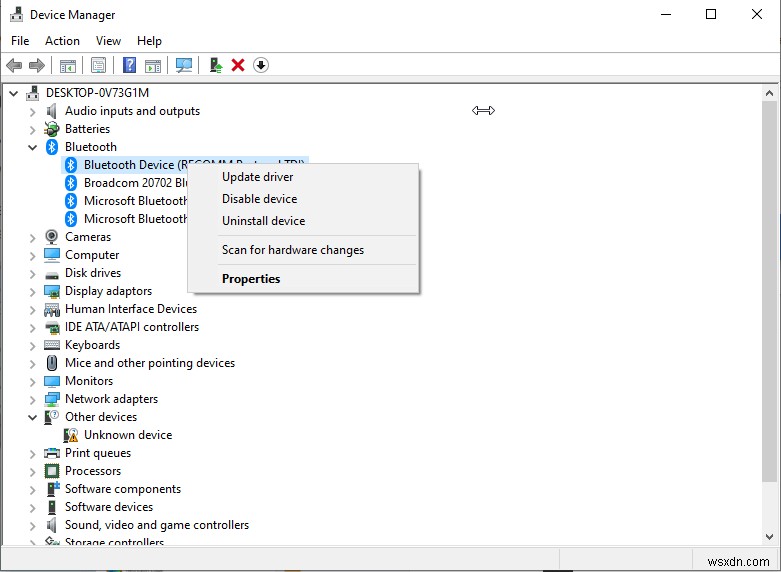Click the Disable device down-arrow icon

pos(261,65)
